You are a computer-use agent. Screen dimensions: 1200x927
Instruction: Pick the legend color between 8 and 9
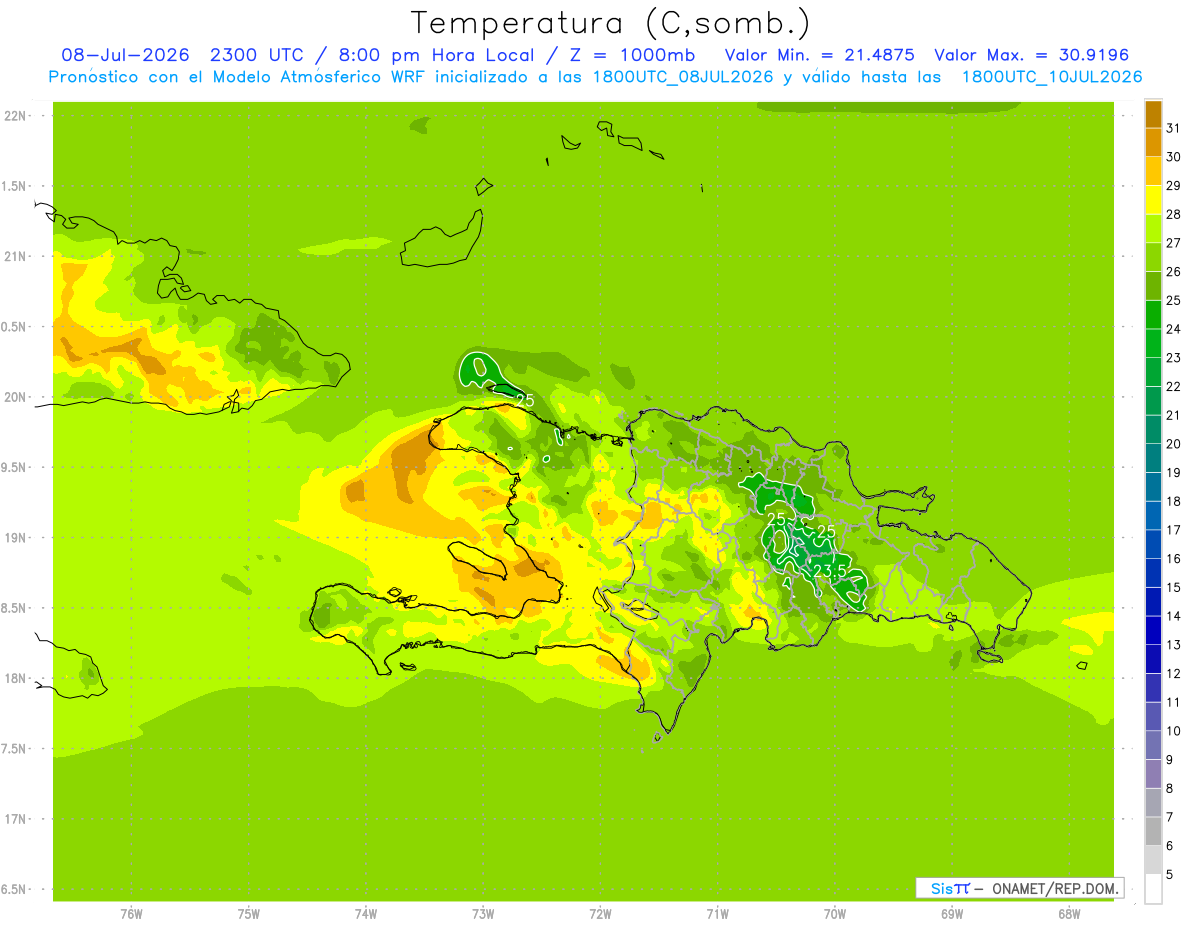(x=1153, y=773)
